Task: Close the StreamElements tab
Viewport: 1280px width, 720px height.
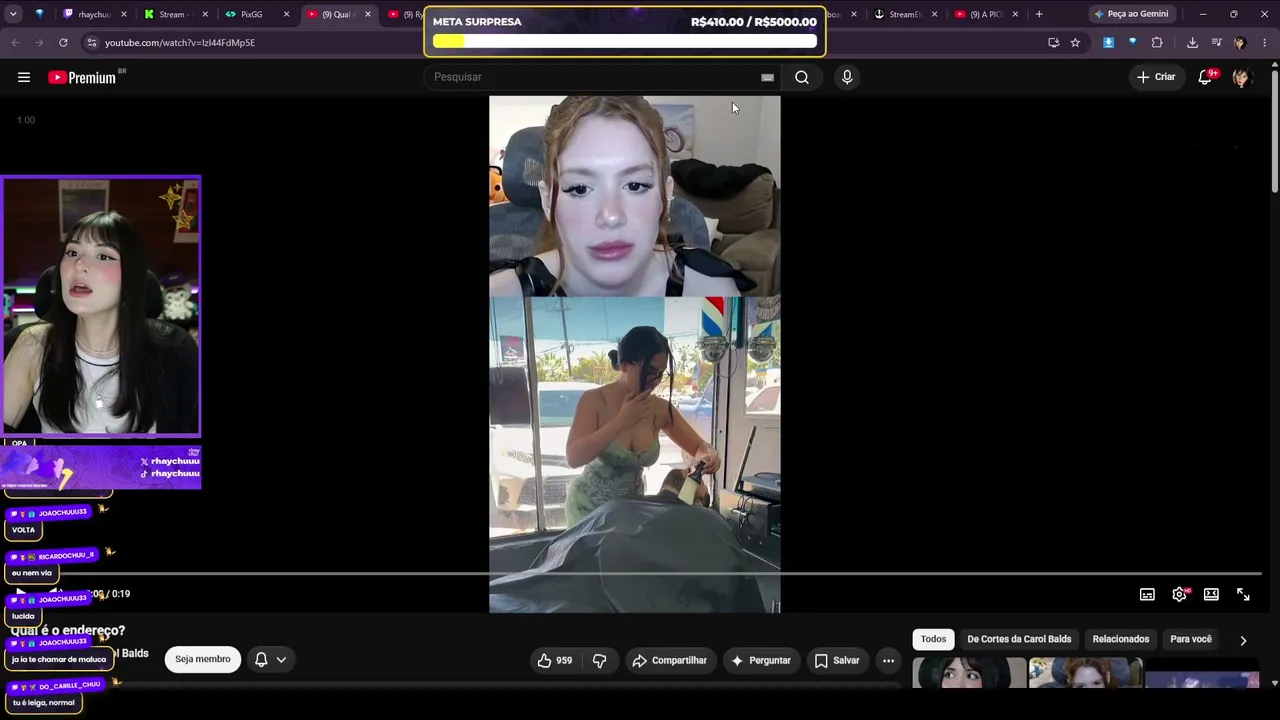Action: [935, 14]
